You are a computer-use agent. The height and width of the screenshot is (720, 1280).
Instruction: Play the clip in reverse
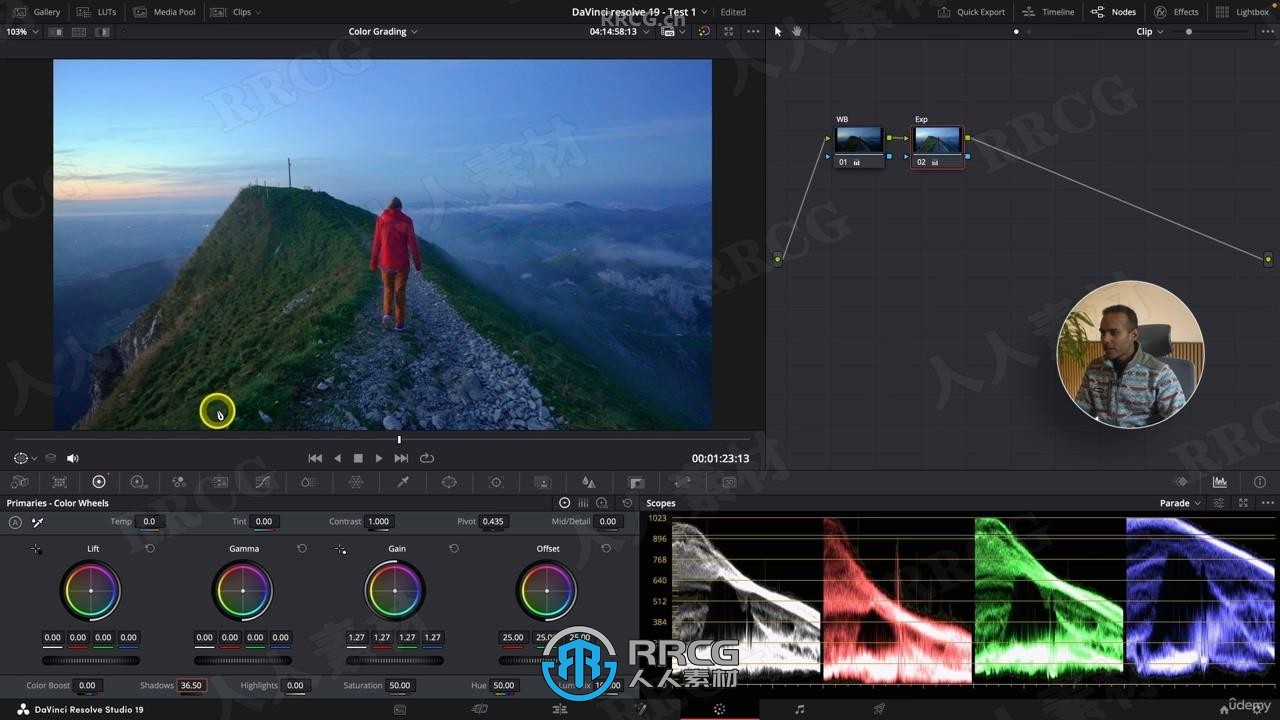[x=337, y=458]
